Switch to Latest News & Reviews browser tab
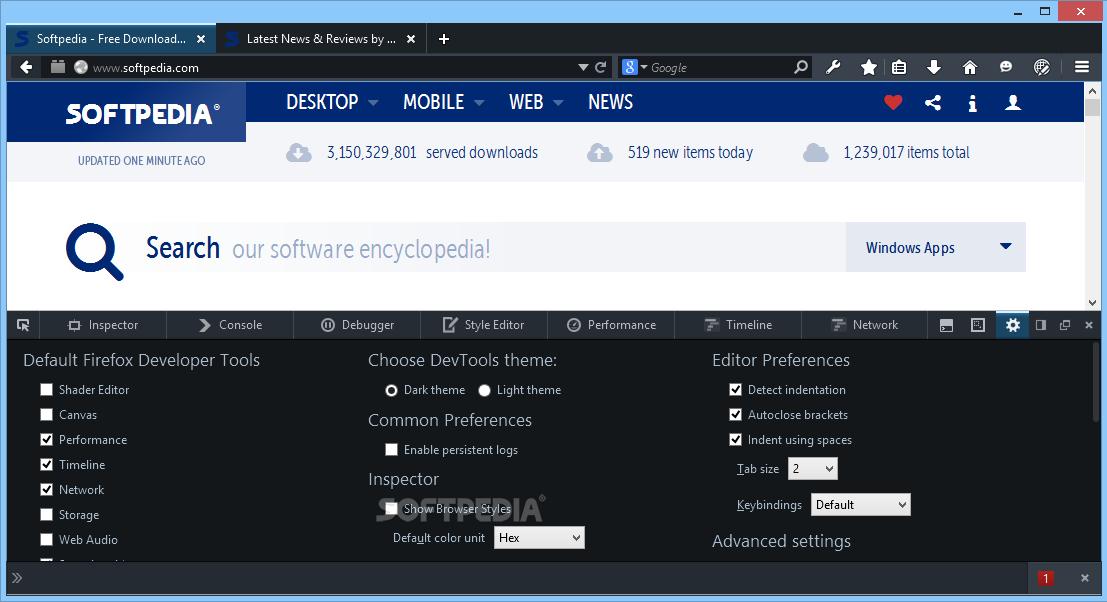Image resolution: width=1107 pixels, height=602 pixels. pos(321,39)
